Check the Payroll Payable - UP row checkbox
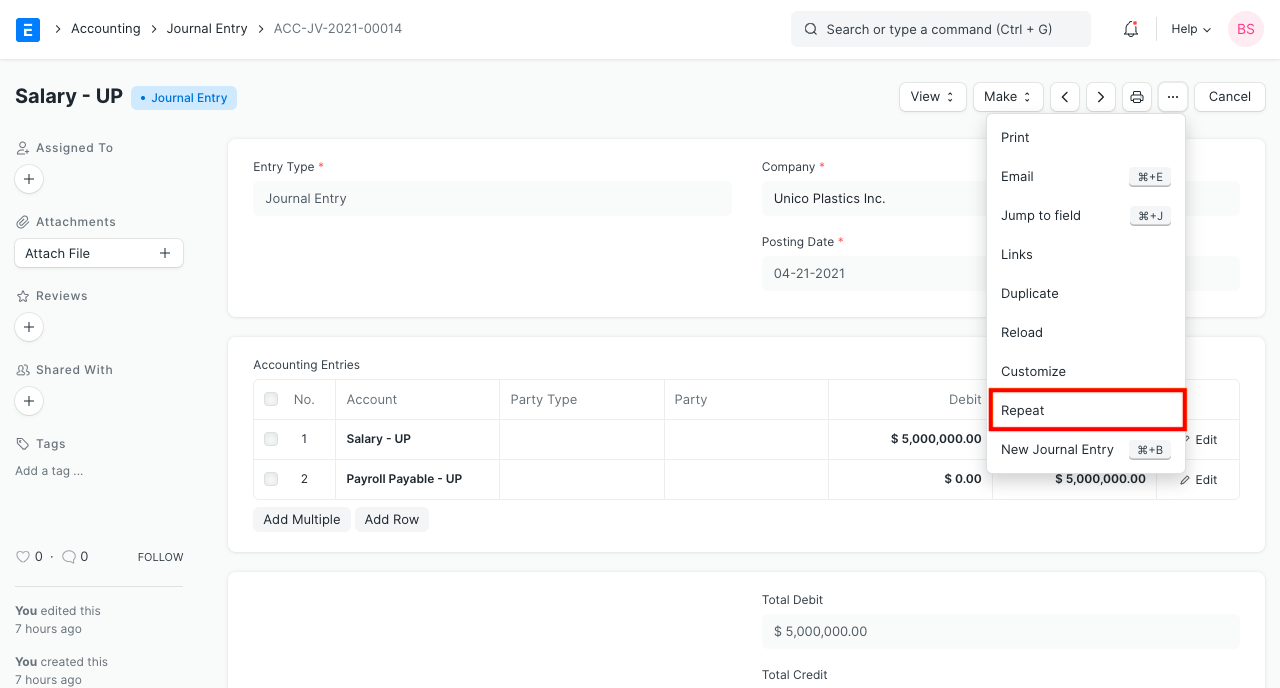 coord(270,479)
